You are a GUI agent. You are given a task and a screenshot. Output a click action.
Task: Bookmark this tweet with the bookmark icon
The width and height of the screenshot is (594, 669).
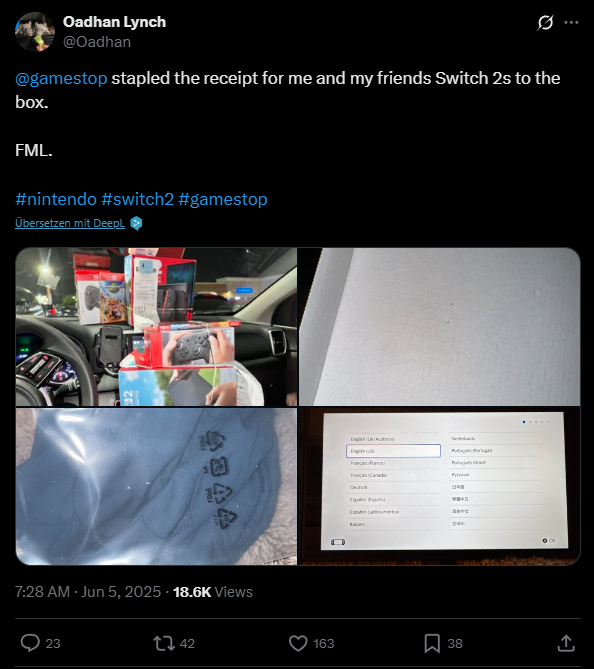[x=432, y=643]
